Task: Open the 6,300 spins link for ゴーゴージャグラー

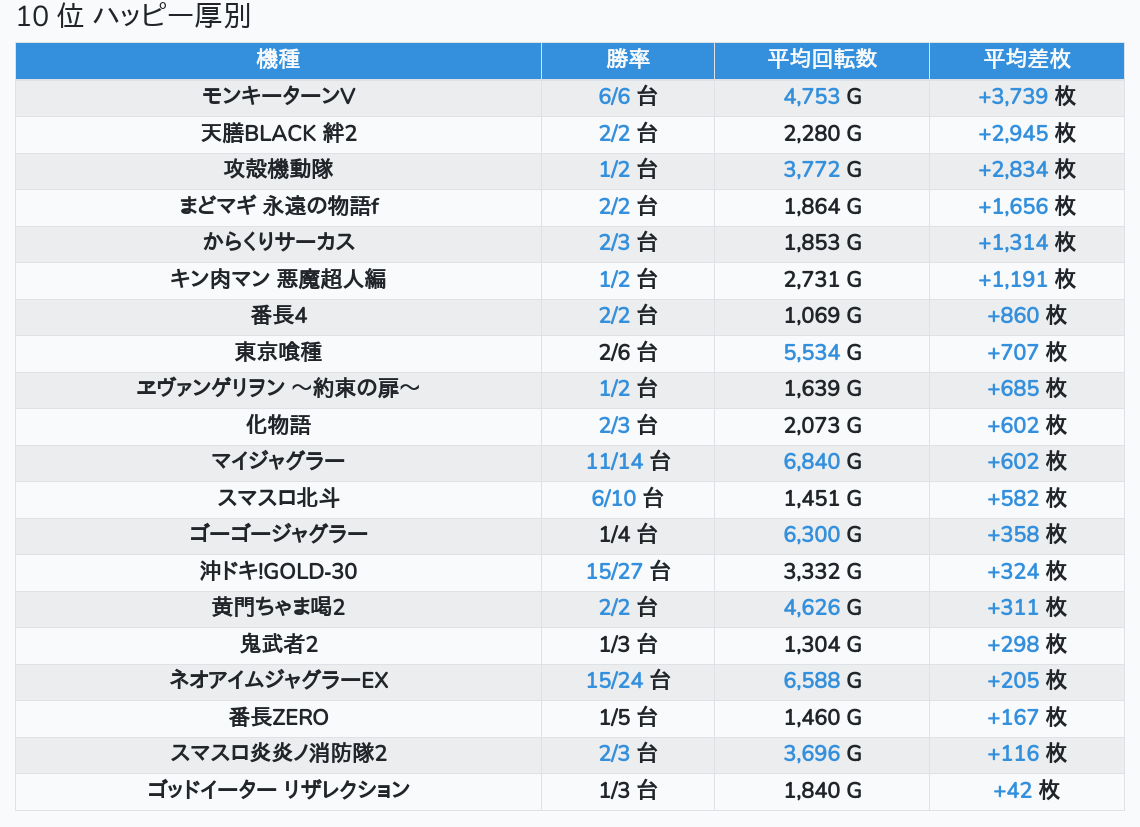Action: (x=811, y=535)
